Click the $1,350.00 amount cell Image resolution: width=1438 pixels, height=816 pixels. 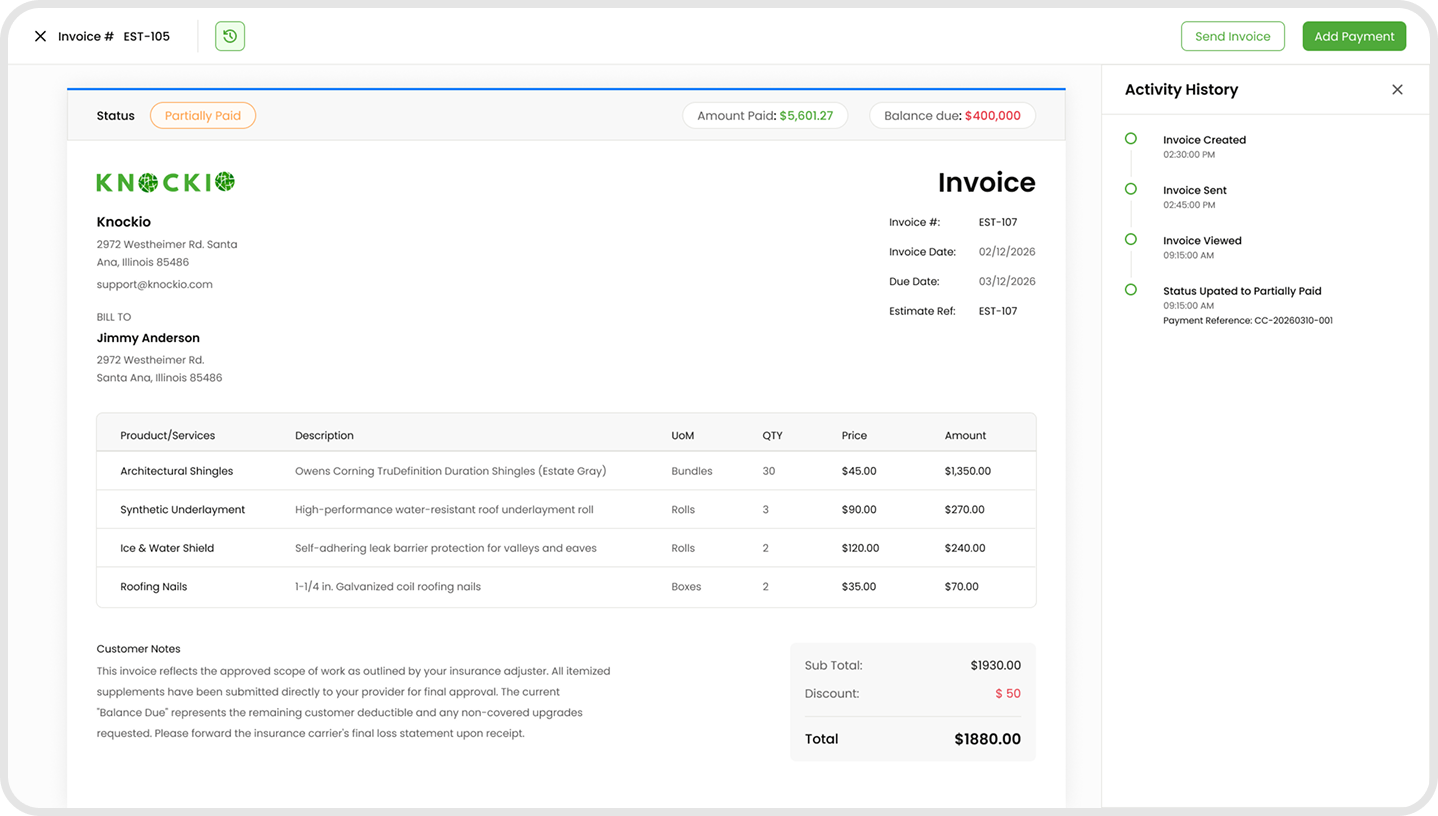point(968,471)
